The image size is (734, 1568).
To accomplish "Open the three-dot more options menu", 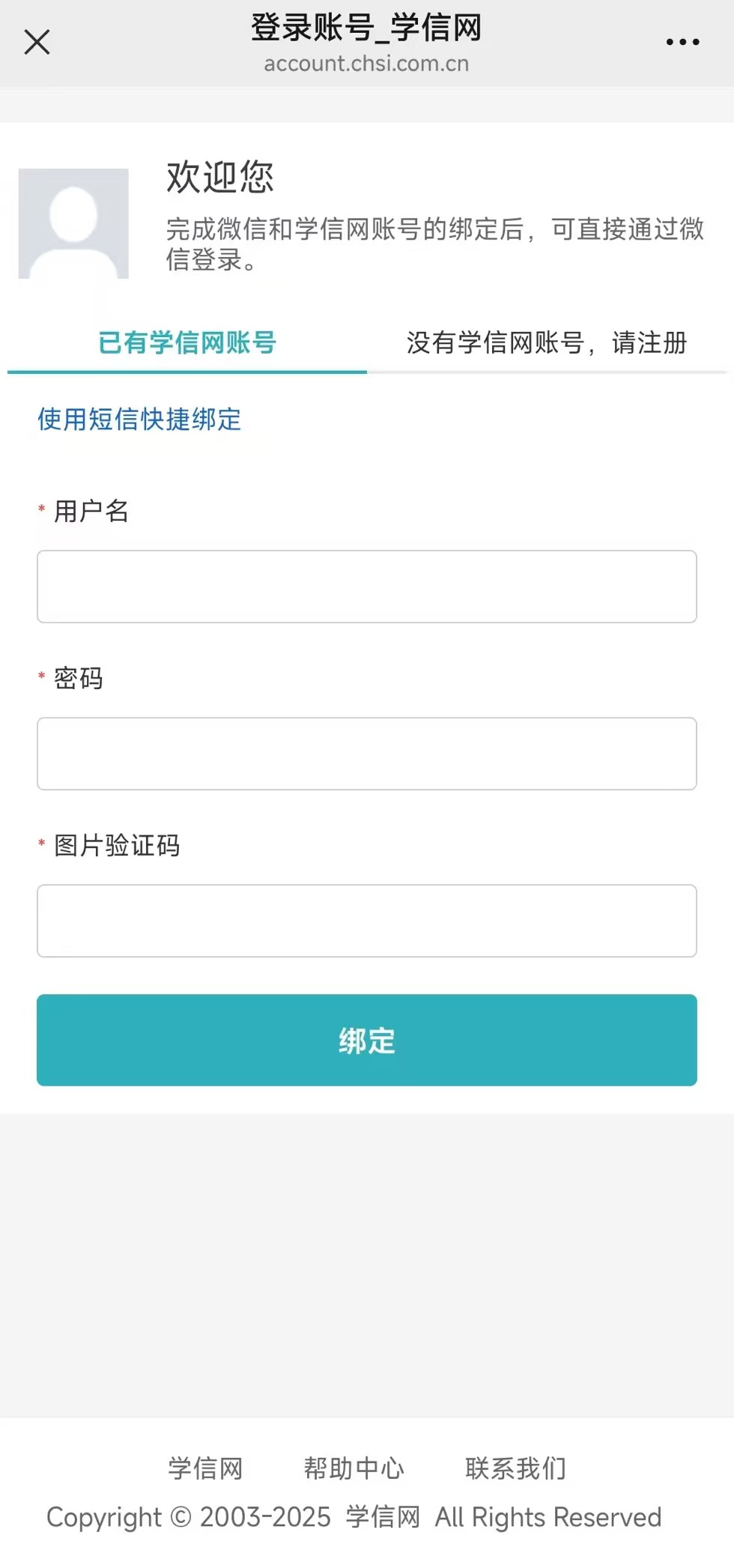I will tap(682, 43).
